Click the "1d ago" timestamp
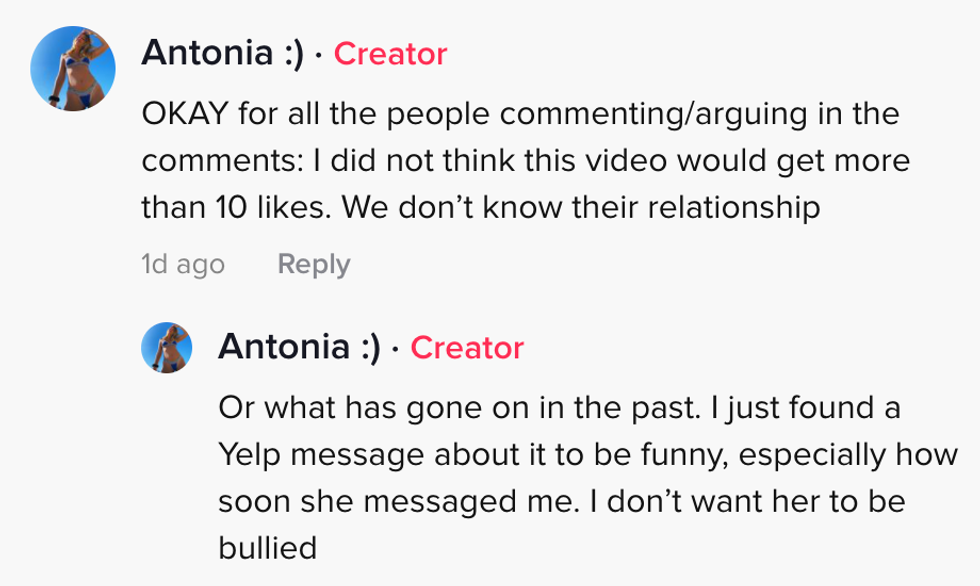Viewport: 980px width, 586px height. click(x=183, y=264)
